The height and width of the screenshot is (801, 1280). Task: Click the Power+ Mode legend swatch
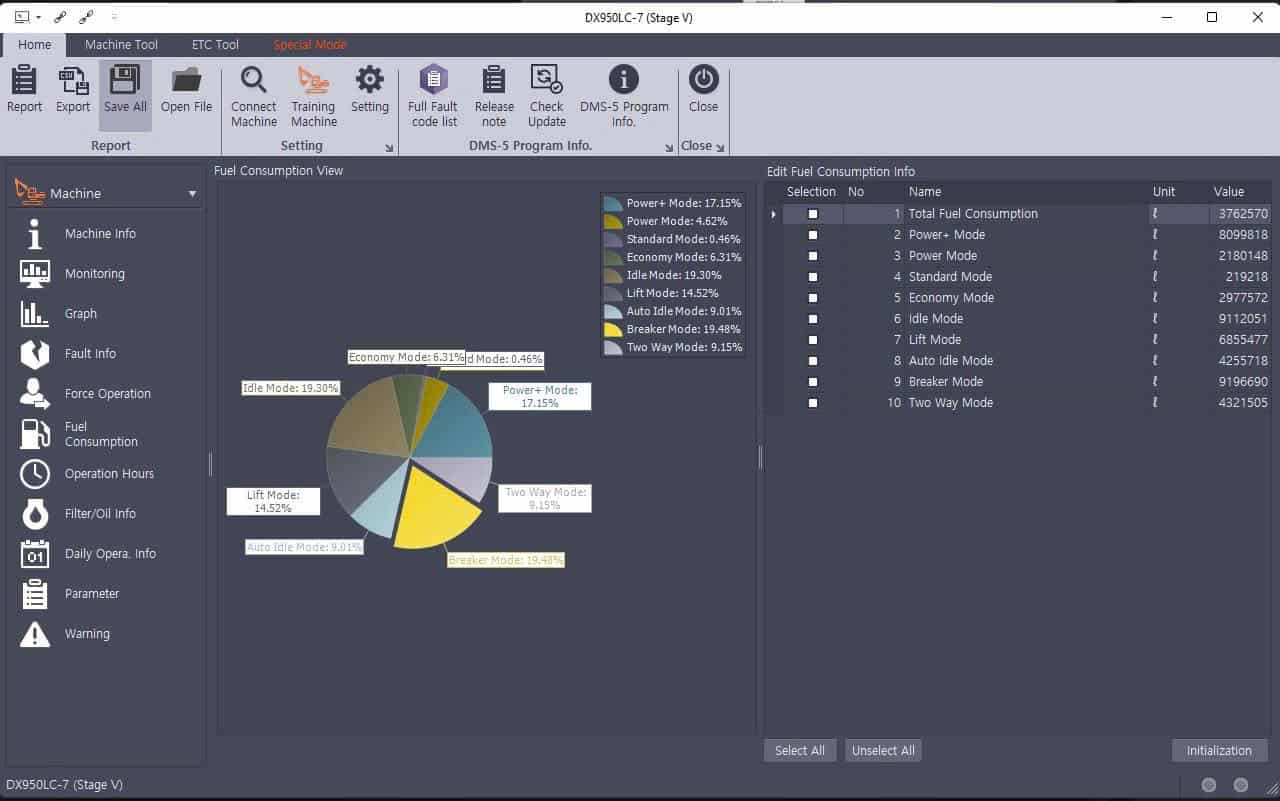click(613, 203)
